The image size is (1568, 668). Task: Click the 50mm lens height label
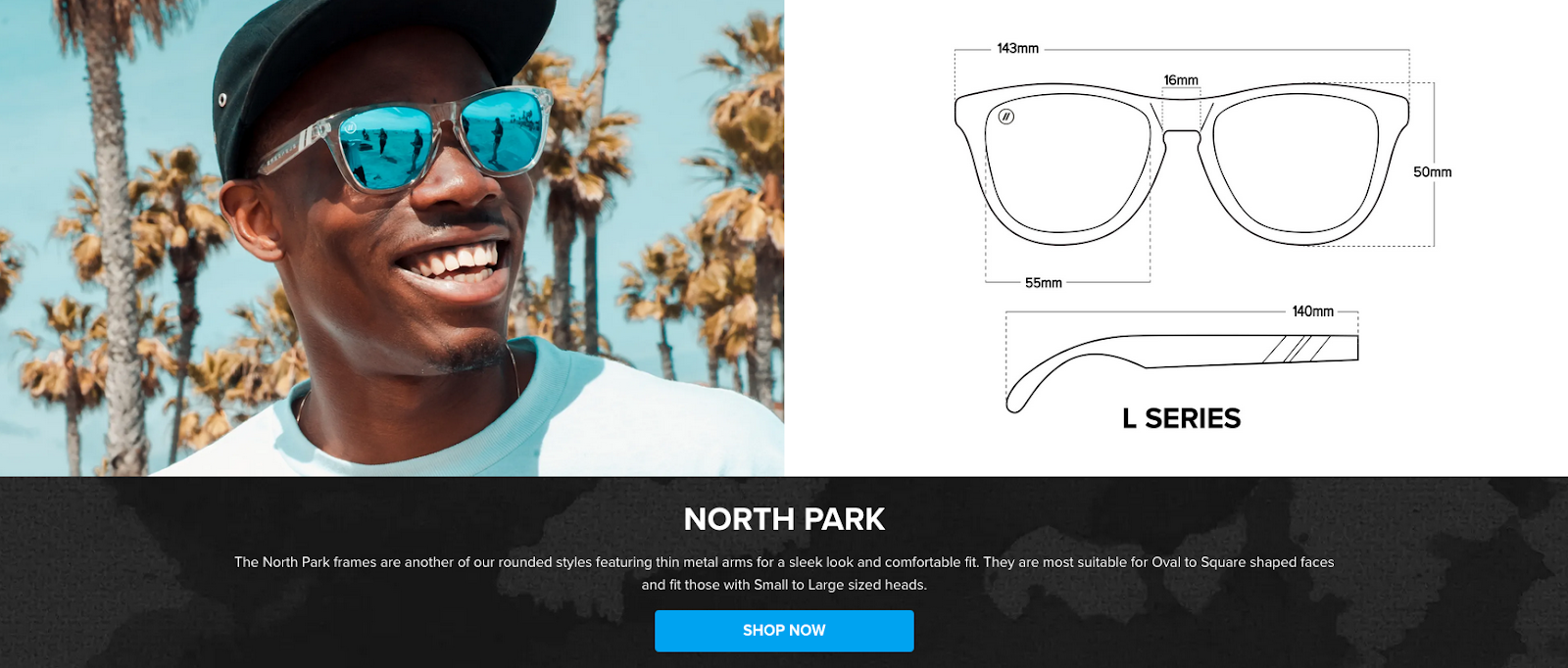coord(1432,171)
